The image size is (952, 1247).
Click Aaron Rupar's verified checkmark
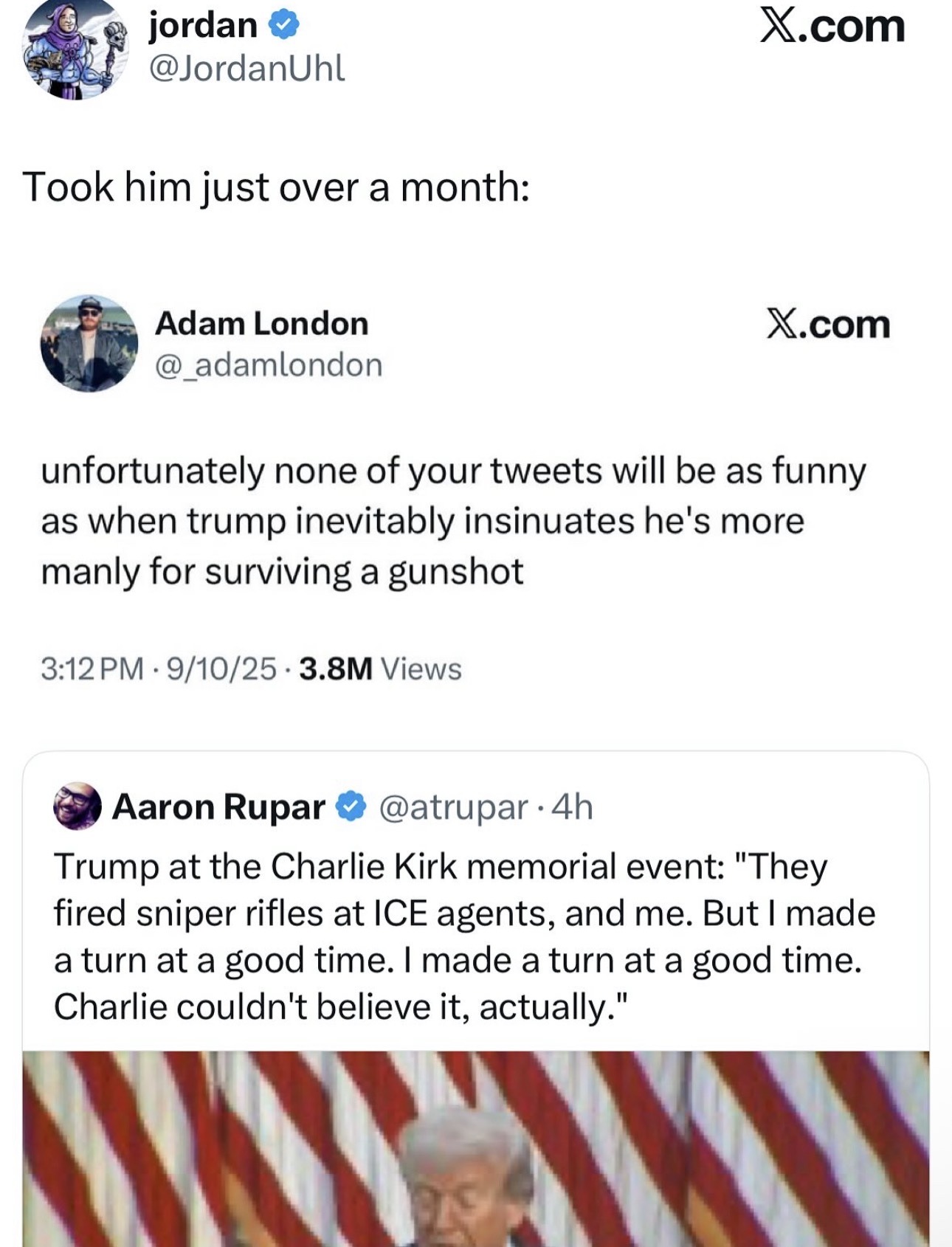tap(351, 806)
